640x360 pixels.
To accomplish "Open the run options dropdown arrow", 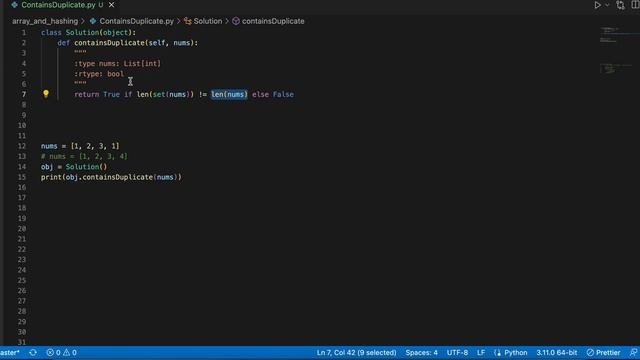I will (607, 5).
